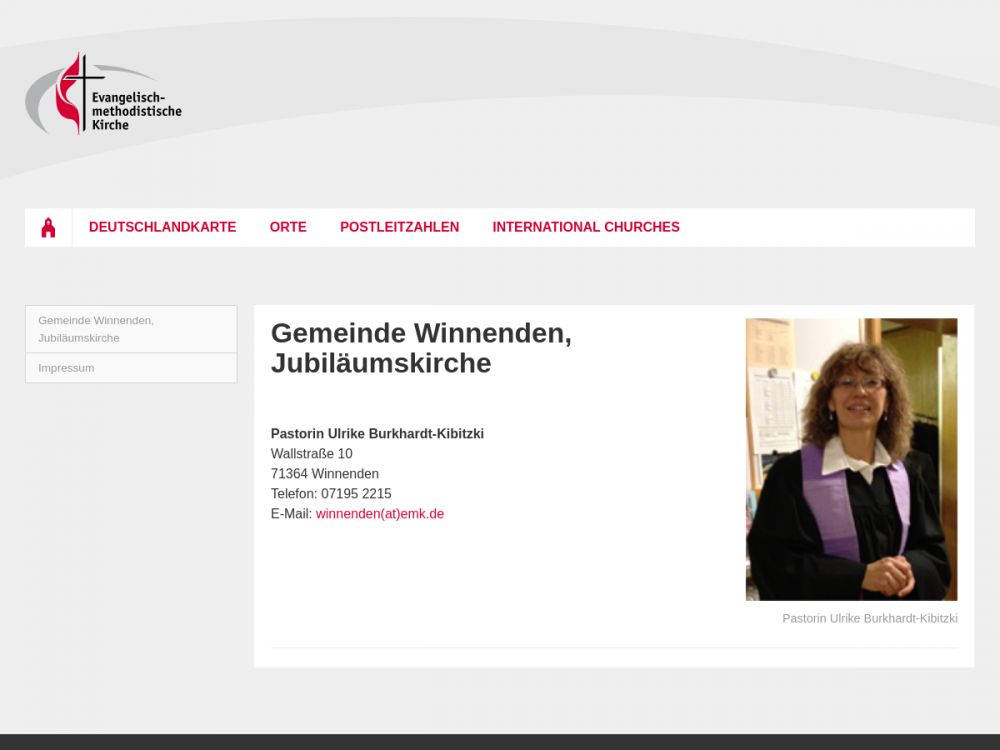Click the winnenden(at)emk.de email link
This screenshot has height=750, width=1000.
pyautogui.click(x=380, y=514)
